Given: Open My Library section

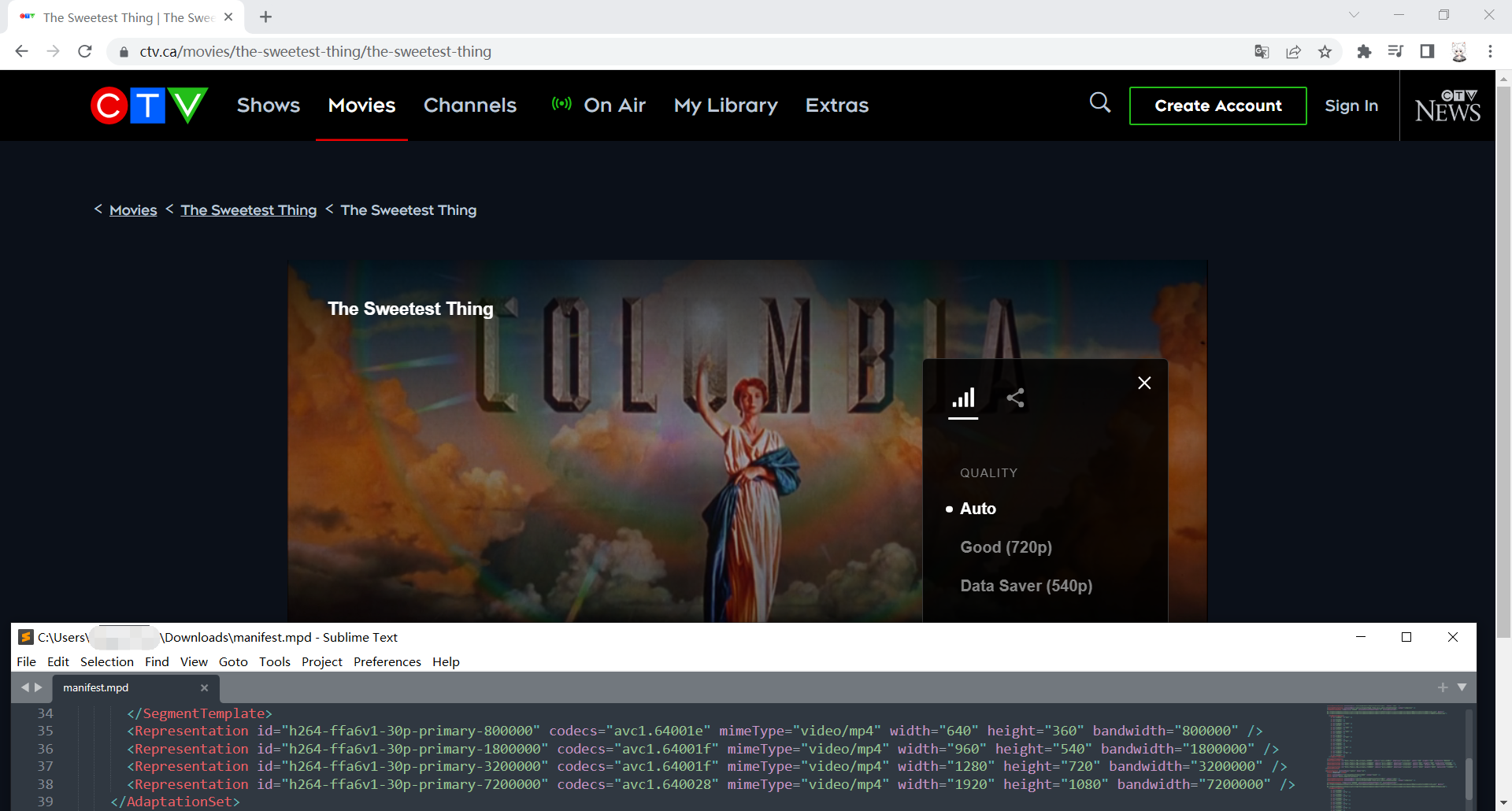Looking at the screenshot, I should [x=725, y=106].
